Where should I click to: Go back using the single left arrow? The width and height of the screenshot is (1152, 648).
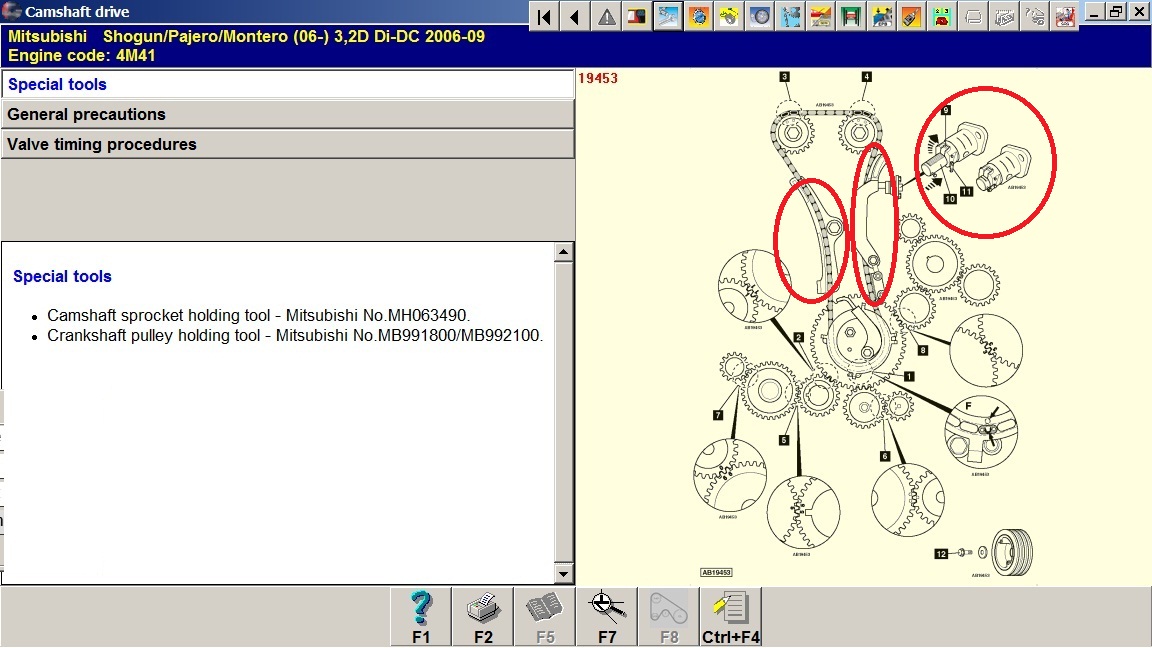pyautogui.click(x=575, y=16)
